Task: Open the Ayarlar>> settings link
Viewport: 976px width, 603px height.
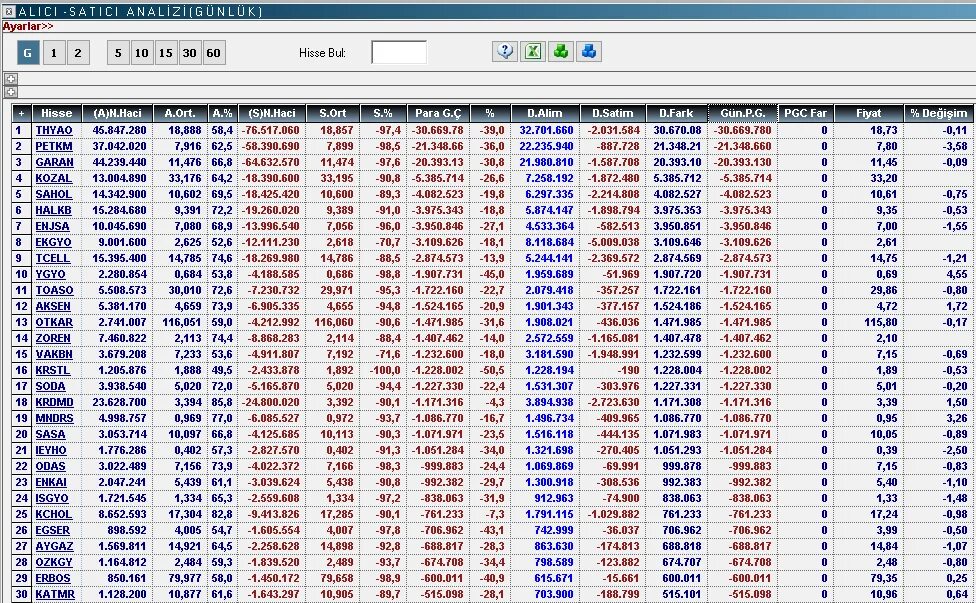Action: [28, 26]
